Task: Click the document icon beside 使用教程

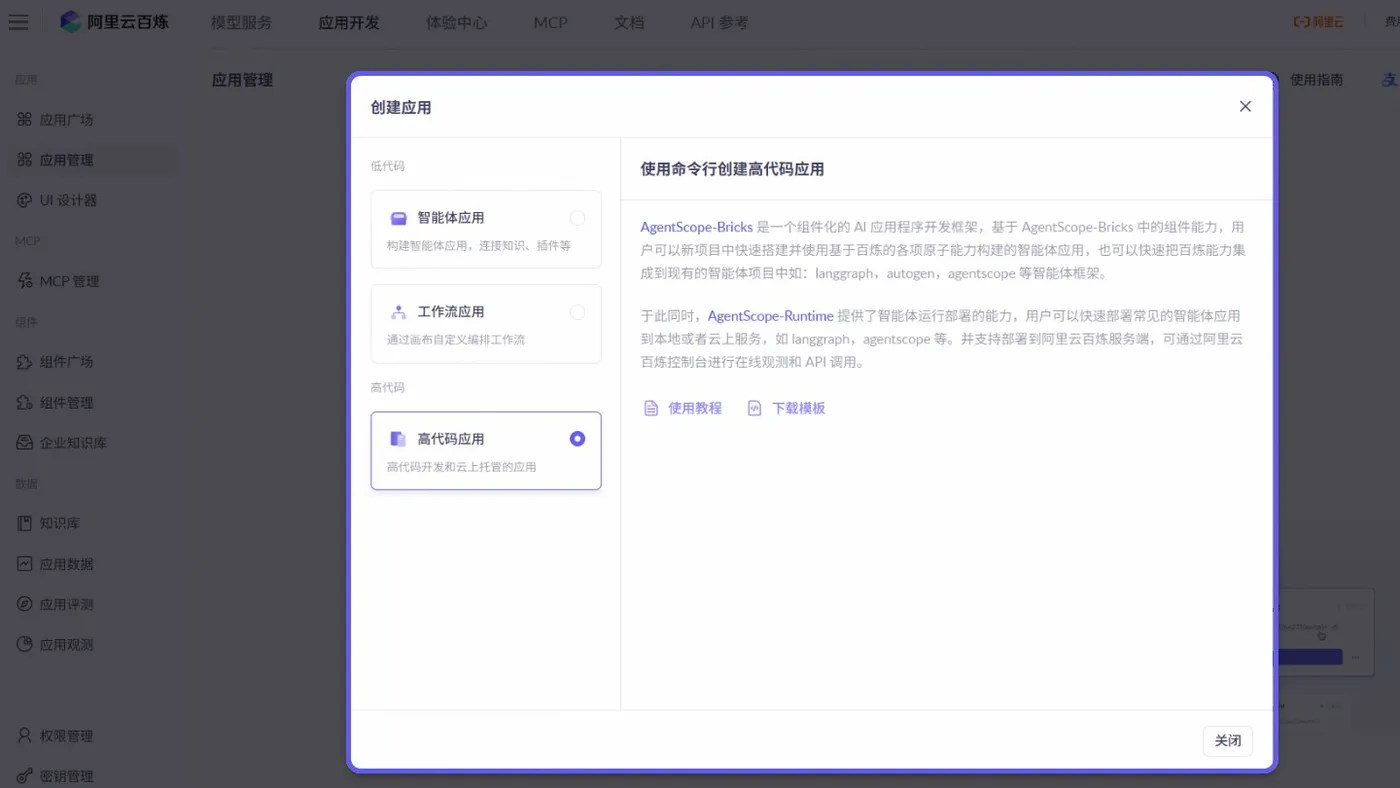Action: (651, 408)
